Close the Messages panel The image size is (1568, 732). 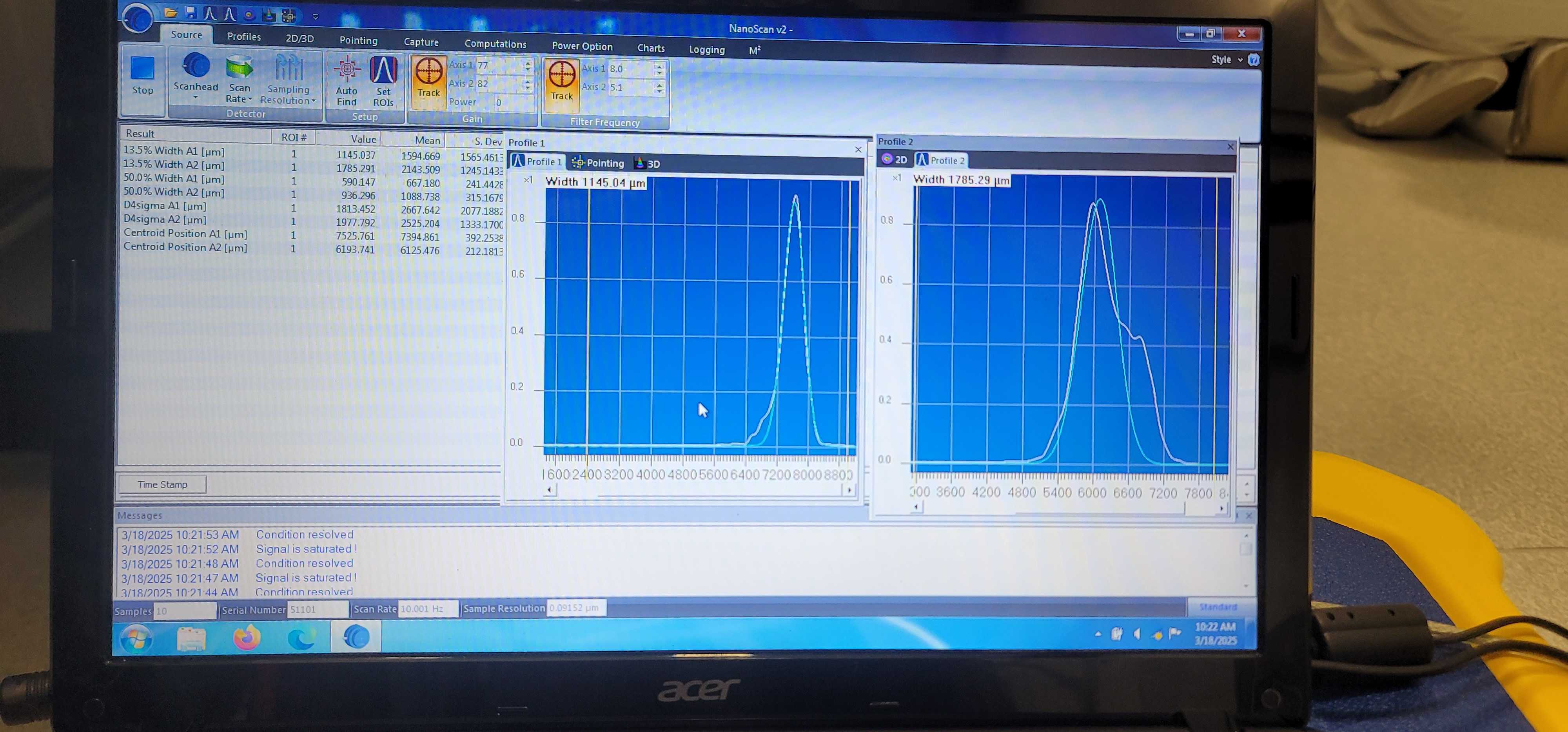1249,516
